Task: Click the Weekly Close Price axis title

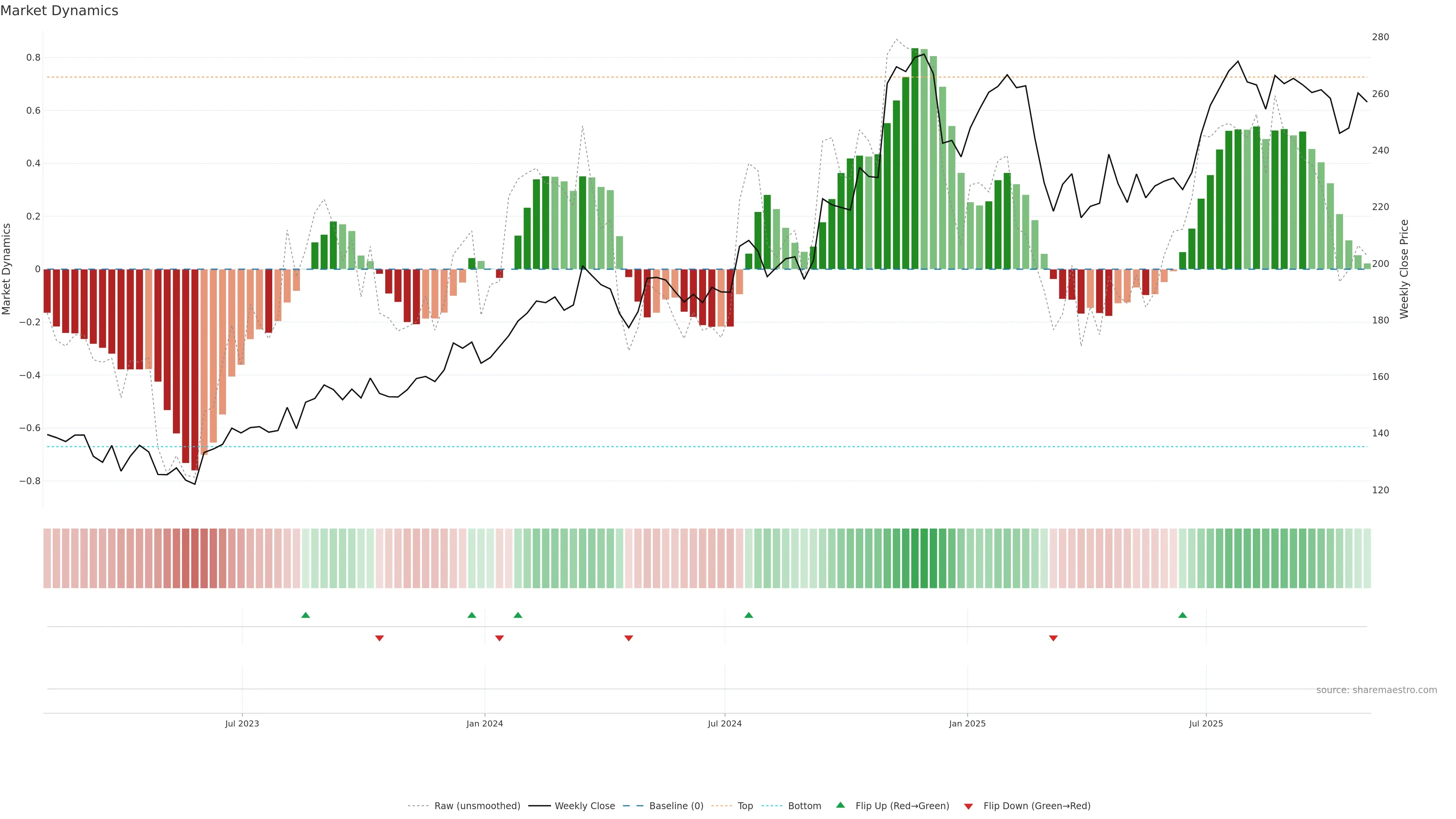Action: pyautogui.click(x=1404, y=269)
